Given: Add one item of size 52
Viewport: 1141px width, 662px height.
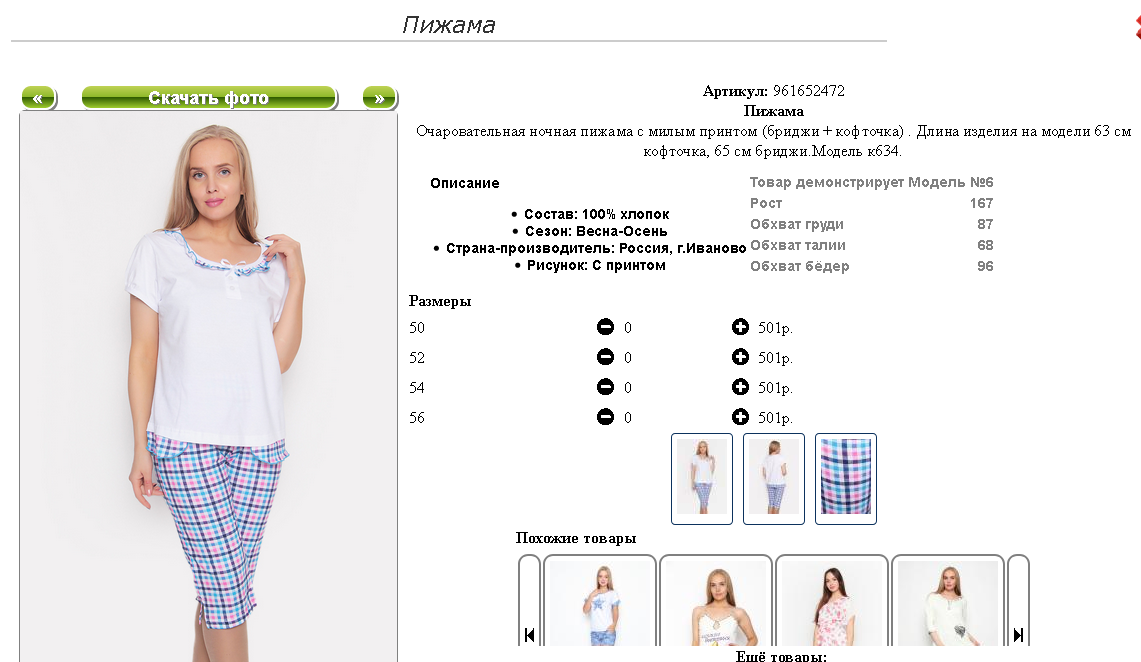Looking at the screenshot, I should pyautogui.click(x=740, y=356).
